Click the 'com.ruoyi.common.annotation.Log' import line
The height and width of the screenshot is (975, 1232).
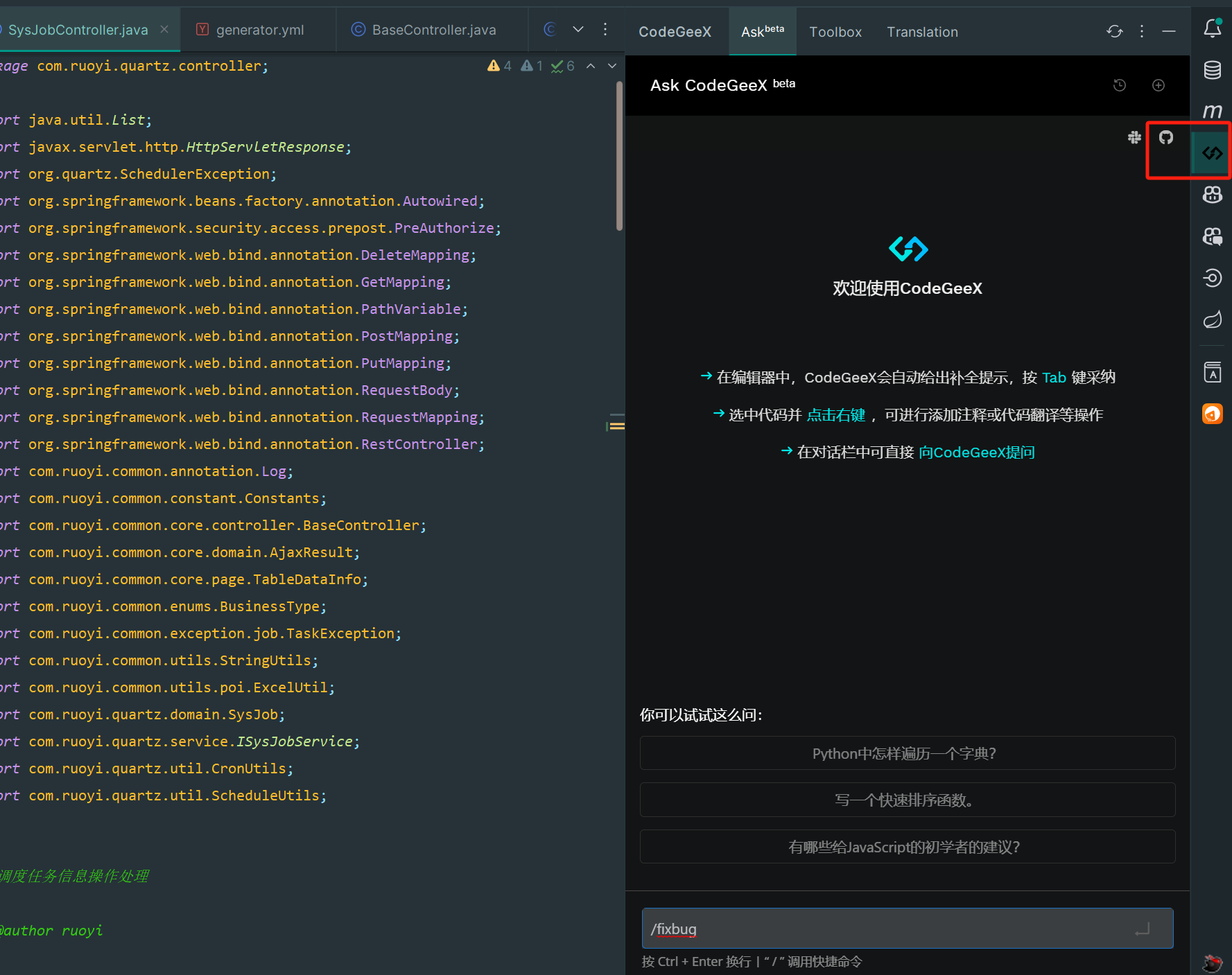click(x=146, y=471)
